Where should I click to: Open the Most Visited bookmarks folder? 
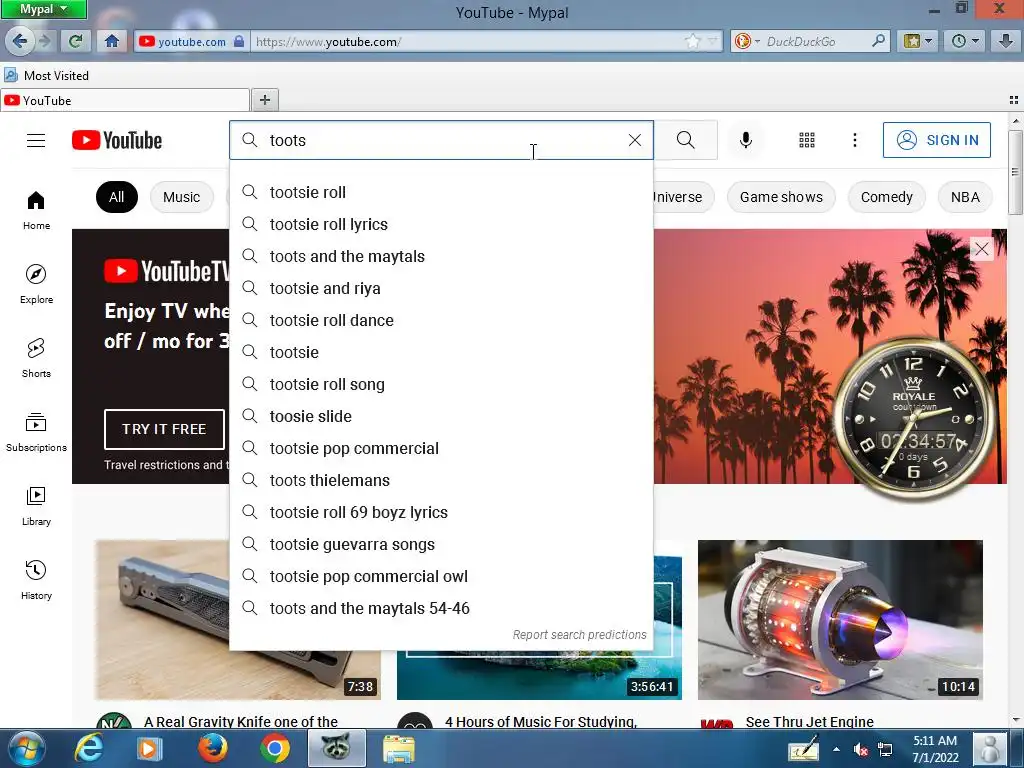[x=47, y=75]
